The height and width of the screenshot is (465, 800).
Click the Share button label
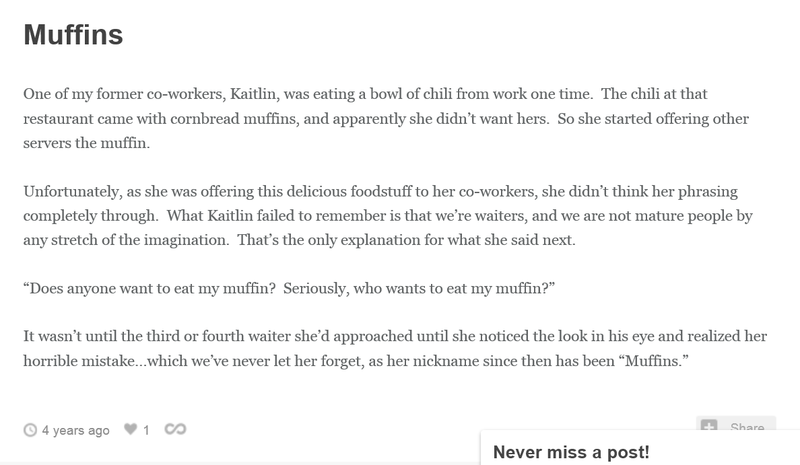click(747, 427)
